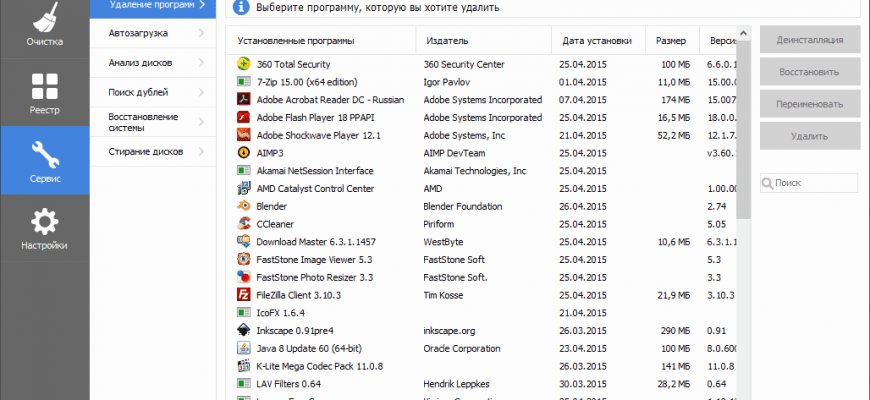Select the K-Lite Mega Codec Pack 11.0.8 name

[x=320, y=366]
